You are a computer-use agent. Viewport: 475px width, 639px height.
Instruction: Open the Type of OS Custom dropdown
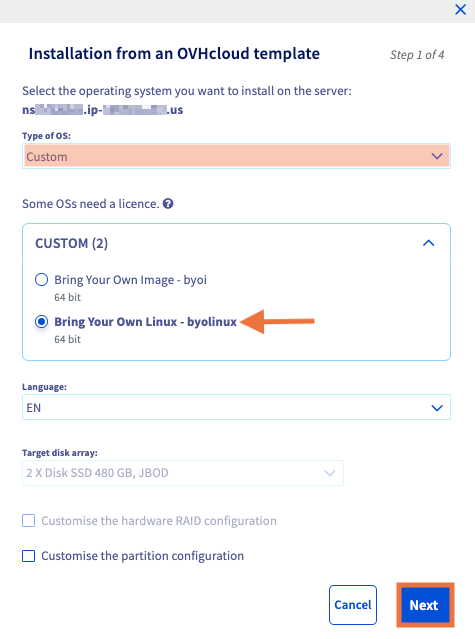(236, 156)
